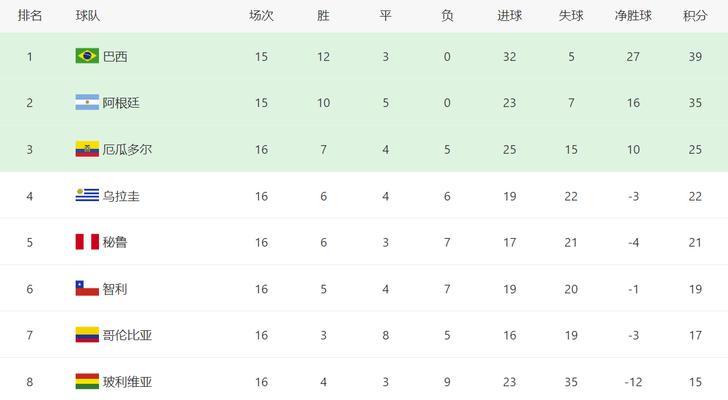Open the 乌拉圭 team page

click(x=121, y=196)
